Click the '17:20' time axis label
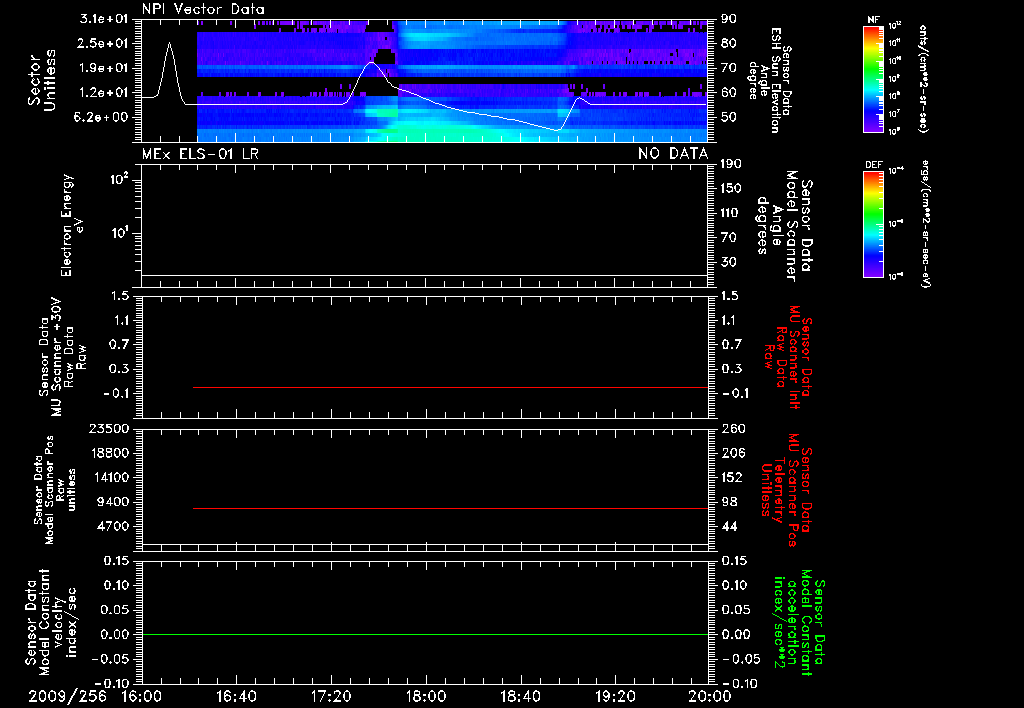Screen dimensions: 1024x708 [x=331, y=696]
